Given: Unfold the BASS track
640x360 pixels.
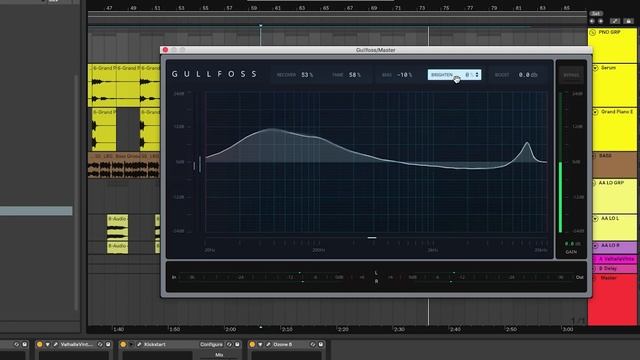Looking at the screenshot, I should [594, 156].
